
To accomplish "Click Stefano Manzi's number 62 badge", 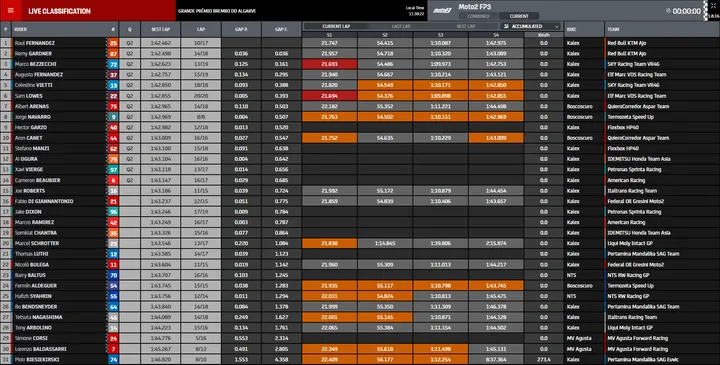I will [113, 149].
